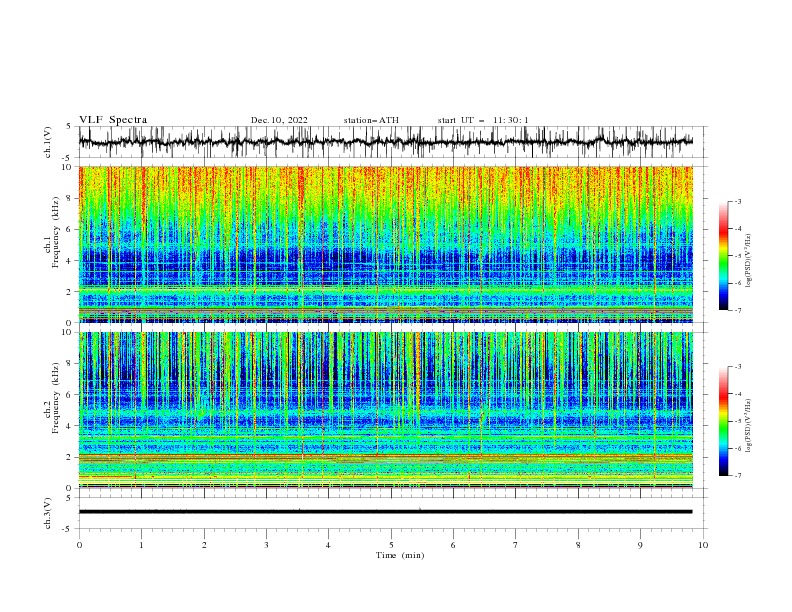Click the time axis tick label "3"
Viewport: 792px width, 612px height.
pos(266,545)
